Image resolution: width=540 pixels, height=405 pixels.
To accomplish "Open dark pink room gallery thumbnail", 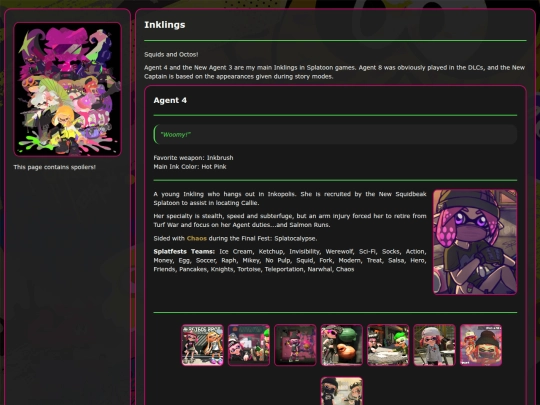I will [x=295, y=345].
